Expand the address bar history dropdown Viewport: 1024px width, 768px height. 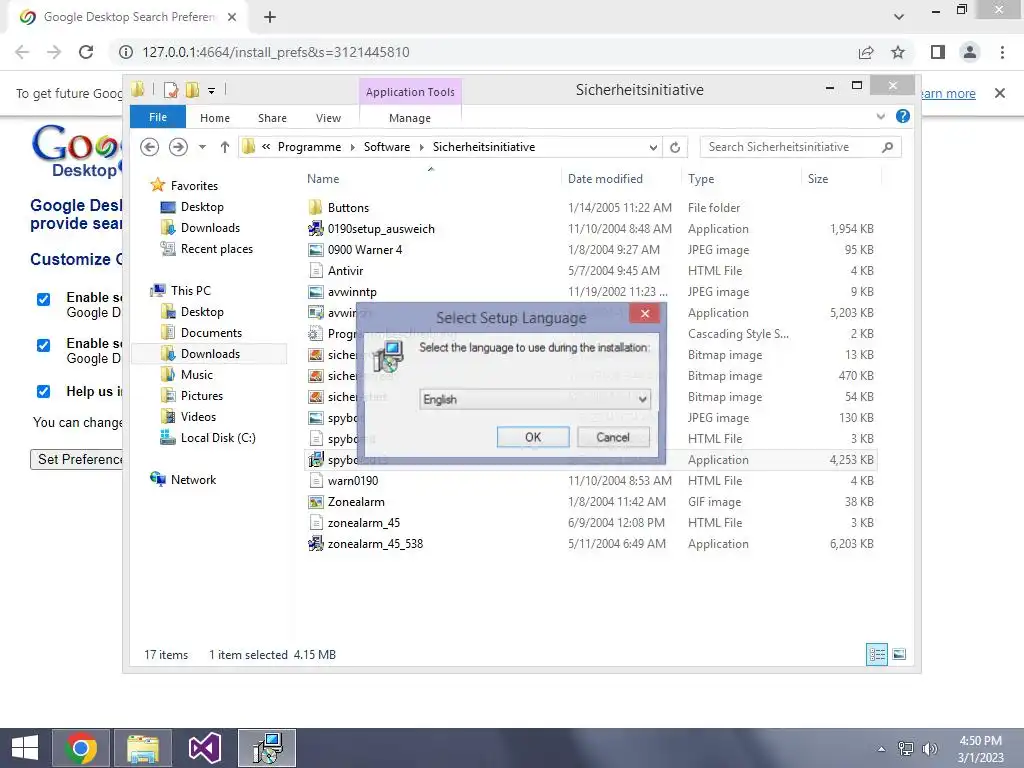653,148
